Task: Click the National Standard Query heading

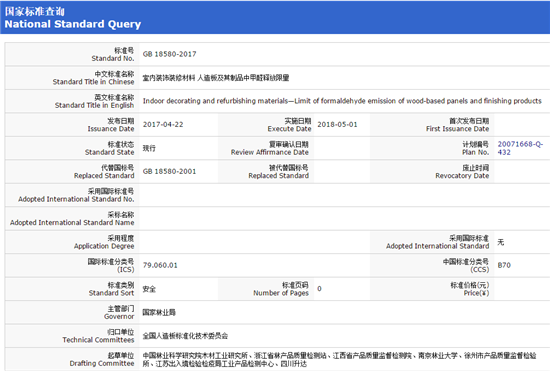Action: 73,24
